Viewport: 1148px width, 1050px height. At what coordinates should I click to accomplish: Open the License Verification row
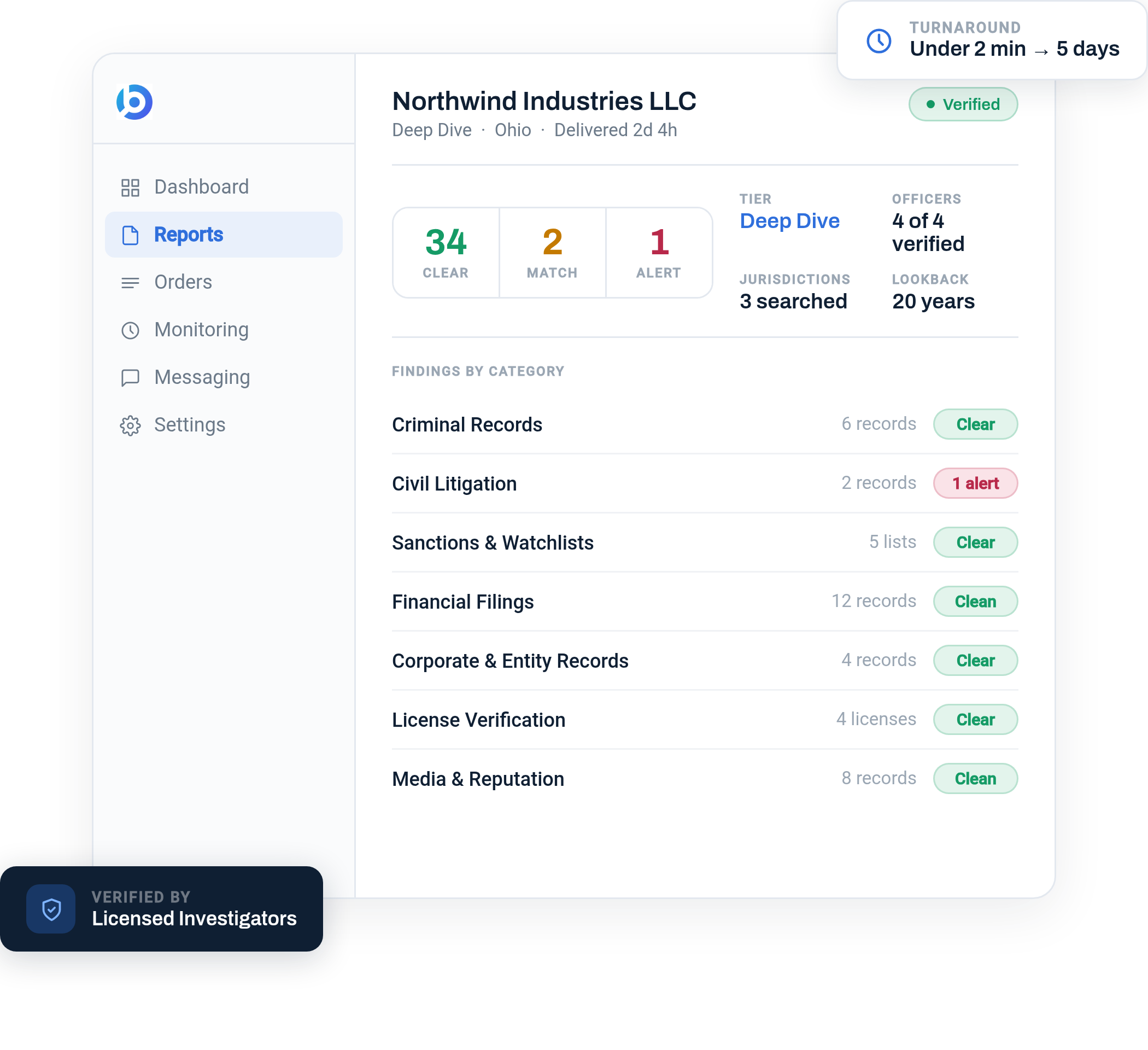click(705, 720)
